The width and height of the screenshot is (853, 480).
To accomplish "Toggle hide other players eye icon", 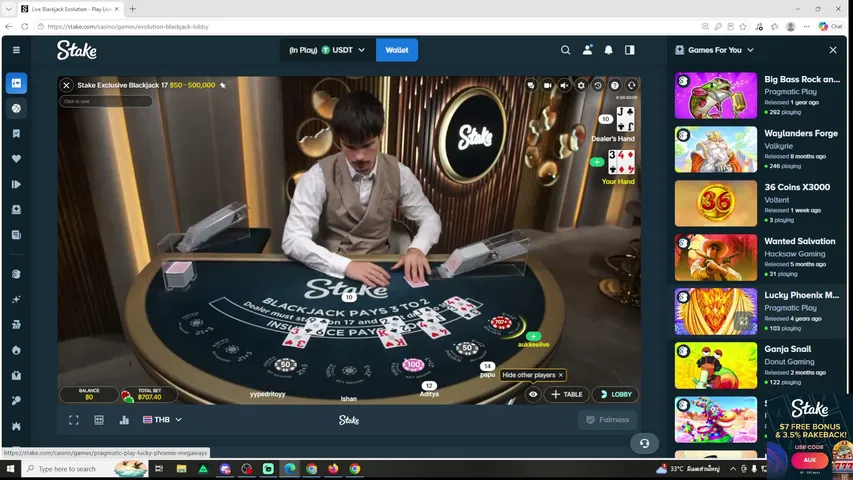I will pos(533,395).
